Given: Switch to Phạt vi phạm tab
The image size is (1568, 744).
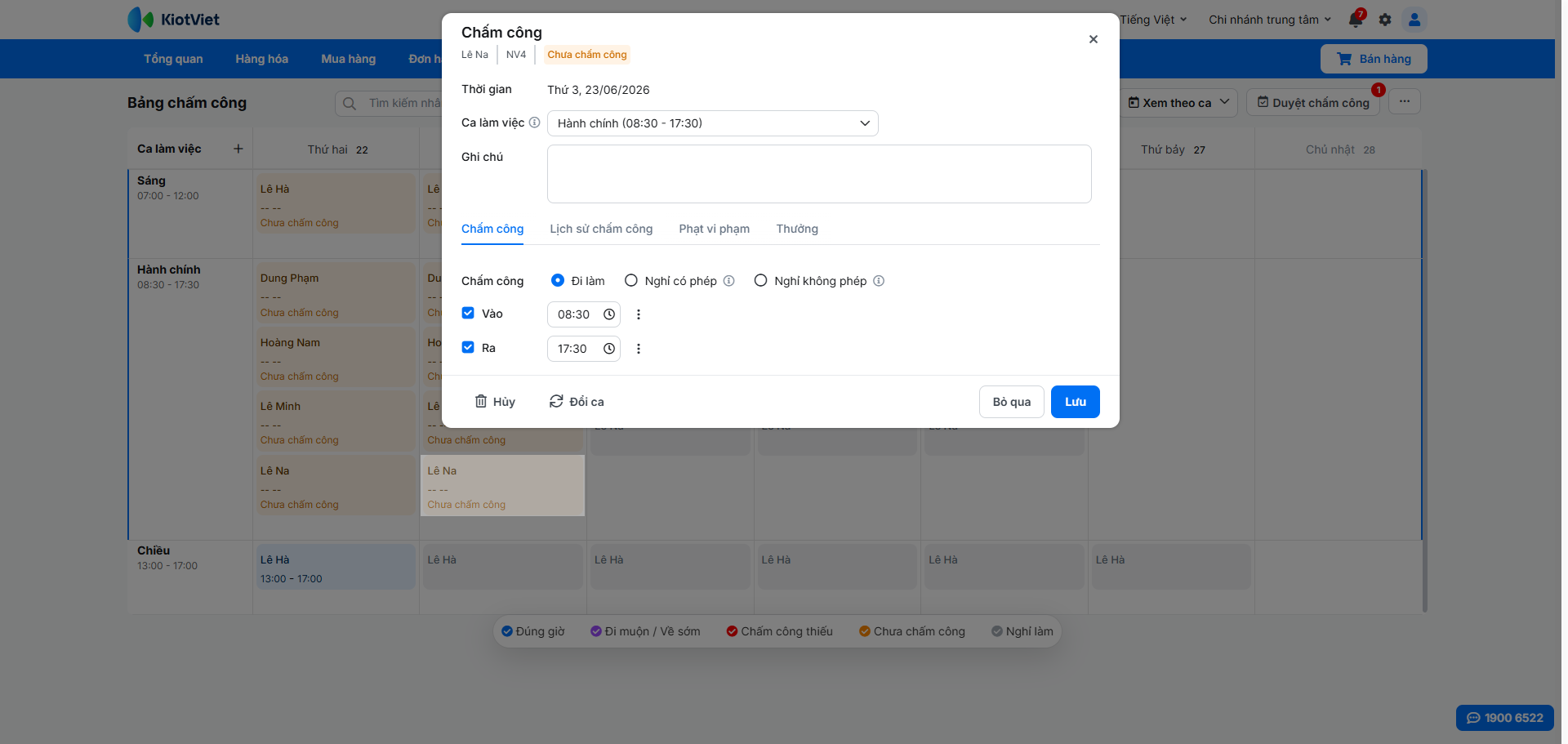Looking at the screenshot, I should point(715,229).
